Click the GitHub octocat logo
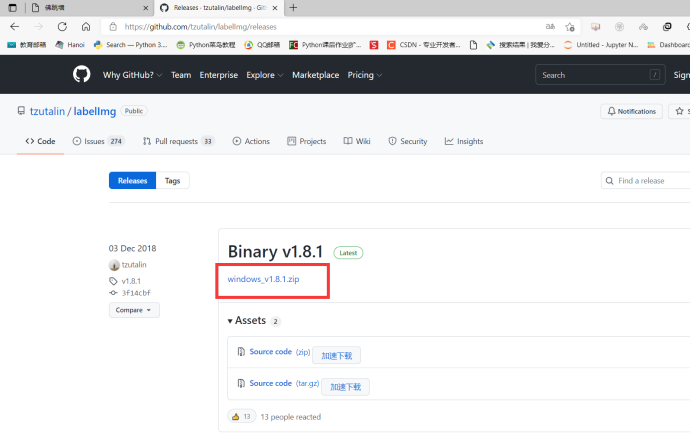The width and height of the screenshot is (691, 433). click(82, 74)
